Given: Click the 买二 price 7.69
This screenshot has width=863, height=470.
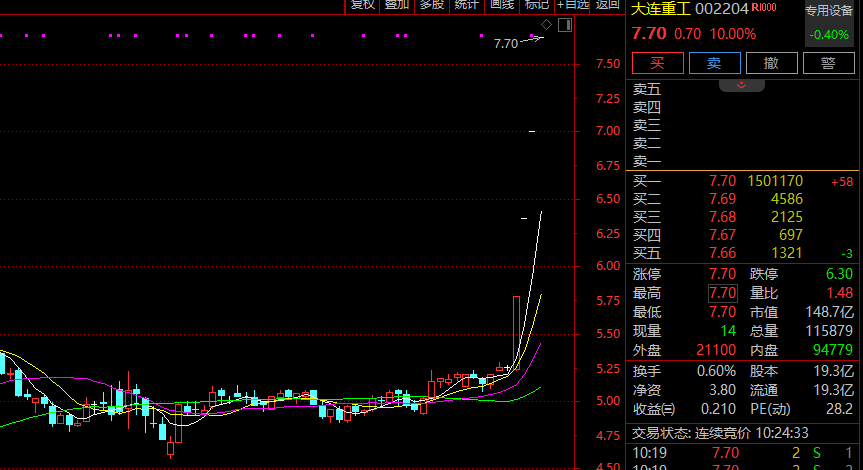Looking at the screenshot, I should (722, 199).
